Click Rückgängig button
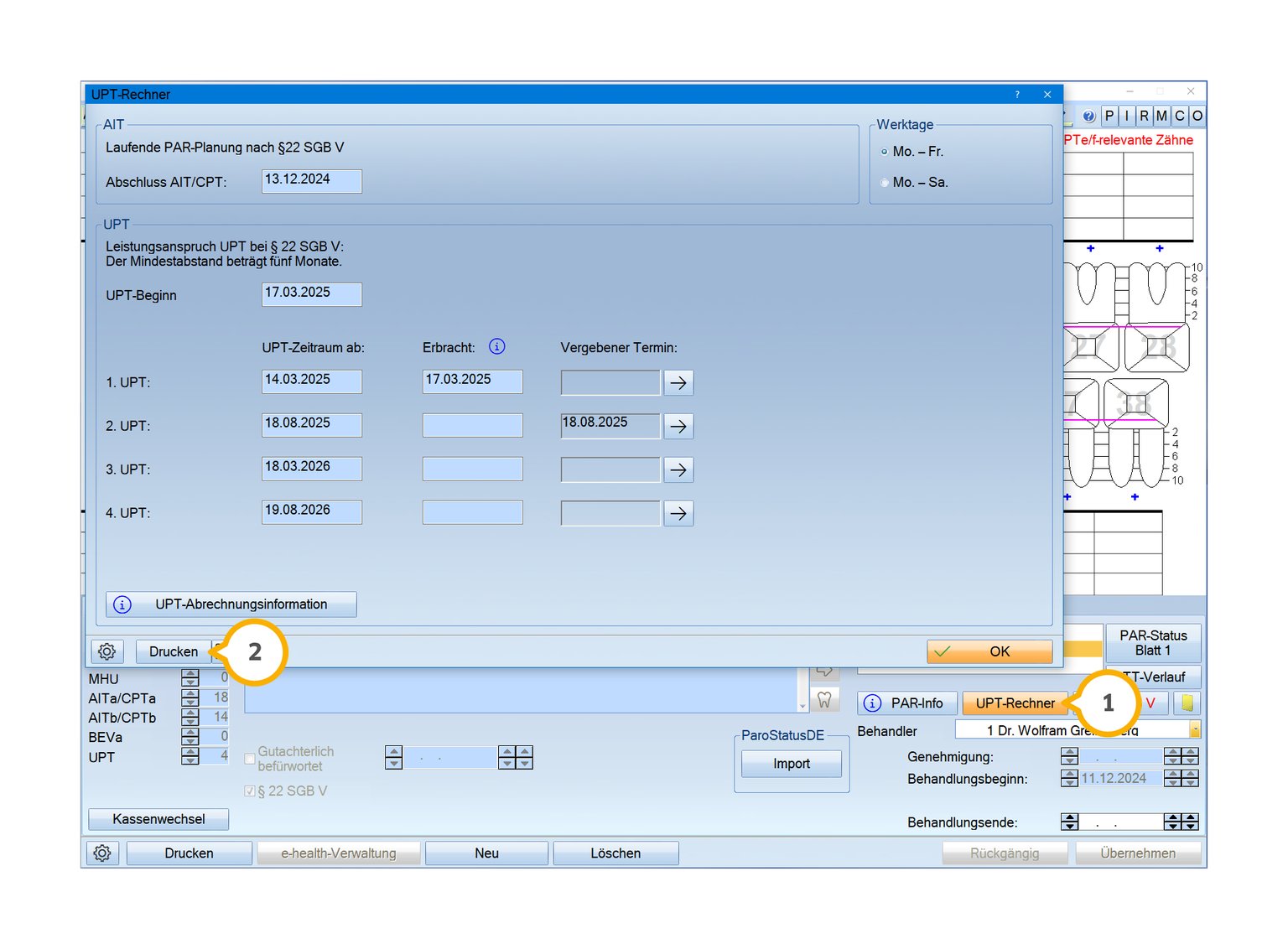 [1005, 853]
